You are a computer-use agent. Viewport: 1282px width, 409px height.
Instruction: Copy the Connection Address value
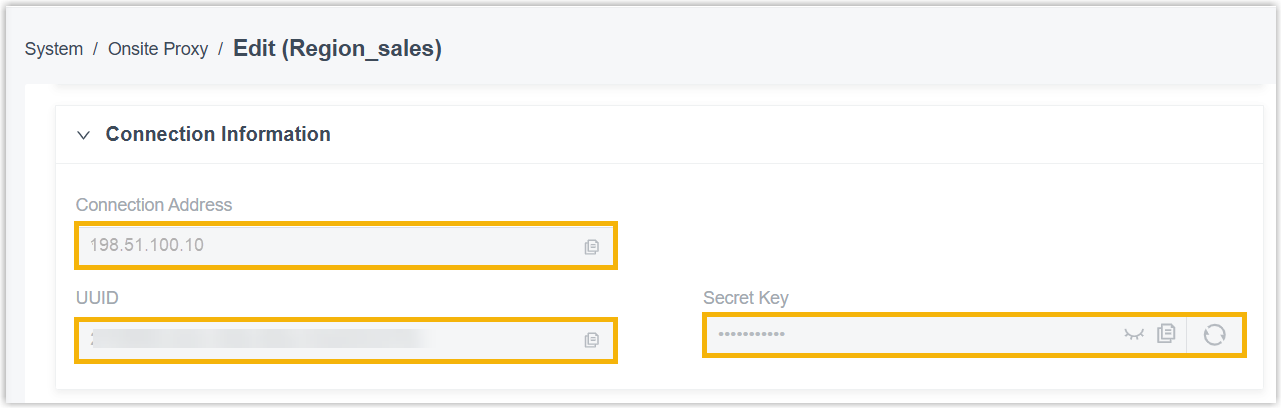(x=592, y=246)
